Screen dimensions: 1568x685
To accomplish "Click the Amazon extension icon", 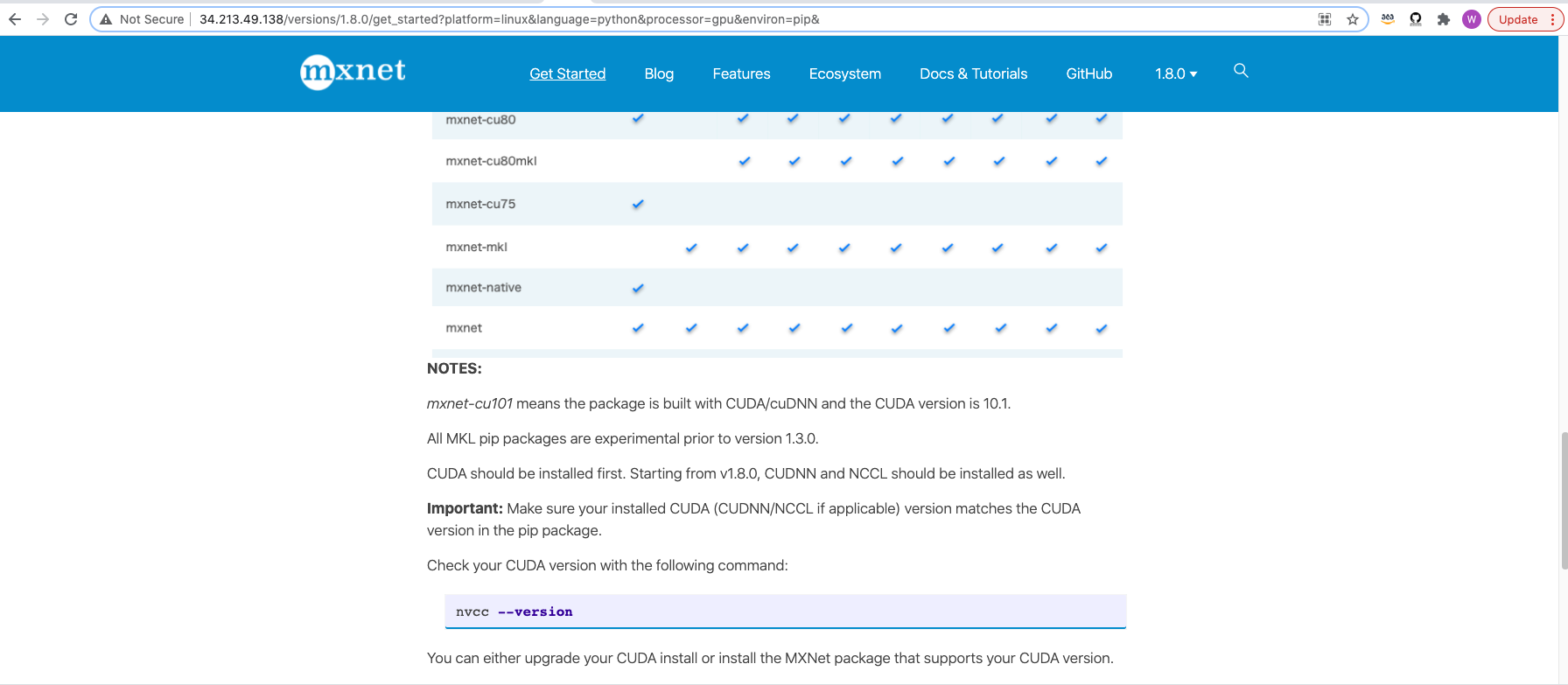I will 1388,19.
